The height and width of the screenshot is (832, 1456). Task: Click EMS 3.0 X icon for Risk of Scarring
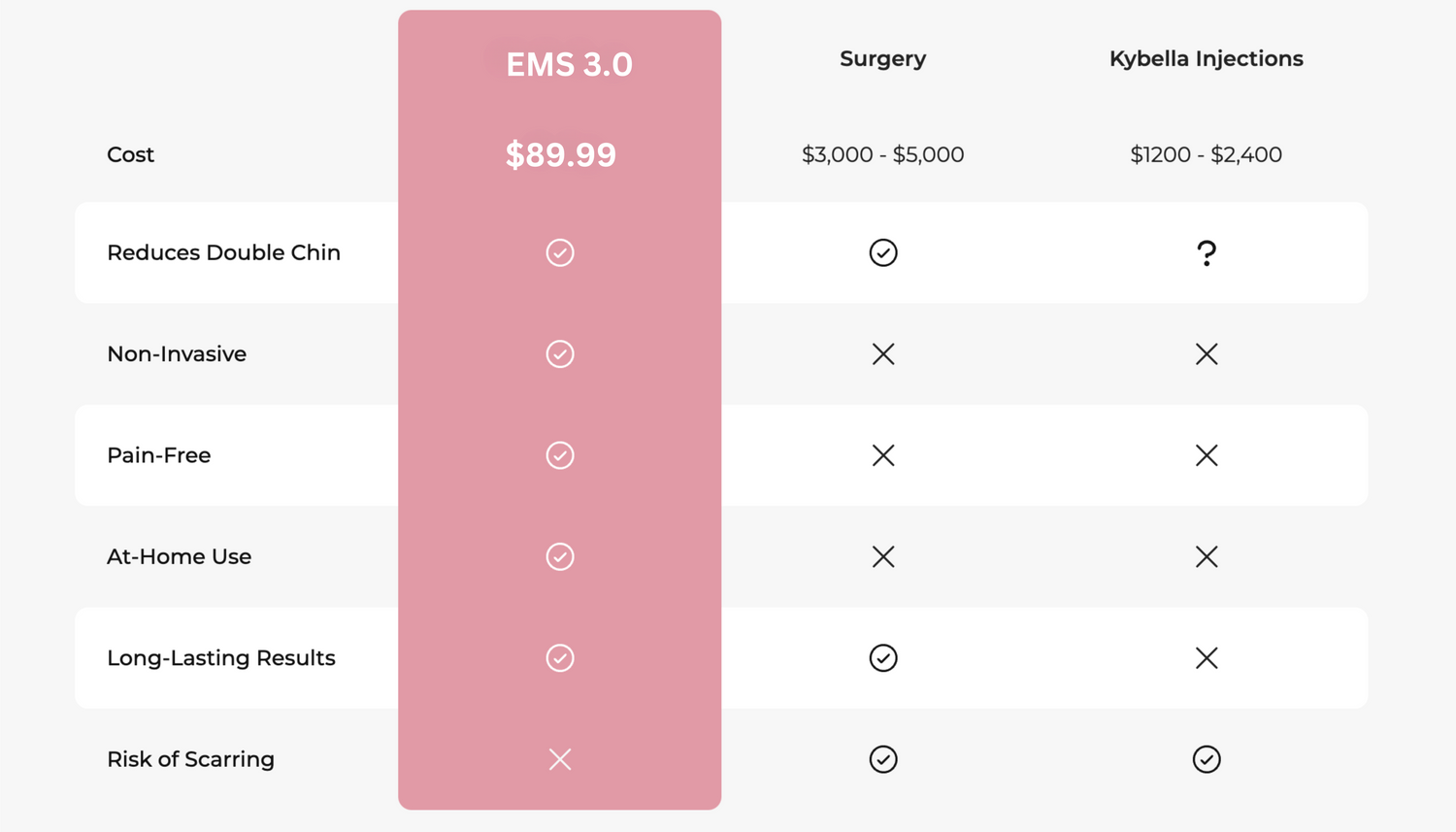(x=560, y=759)
